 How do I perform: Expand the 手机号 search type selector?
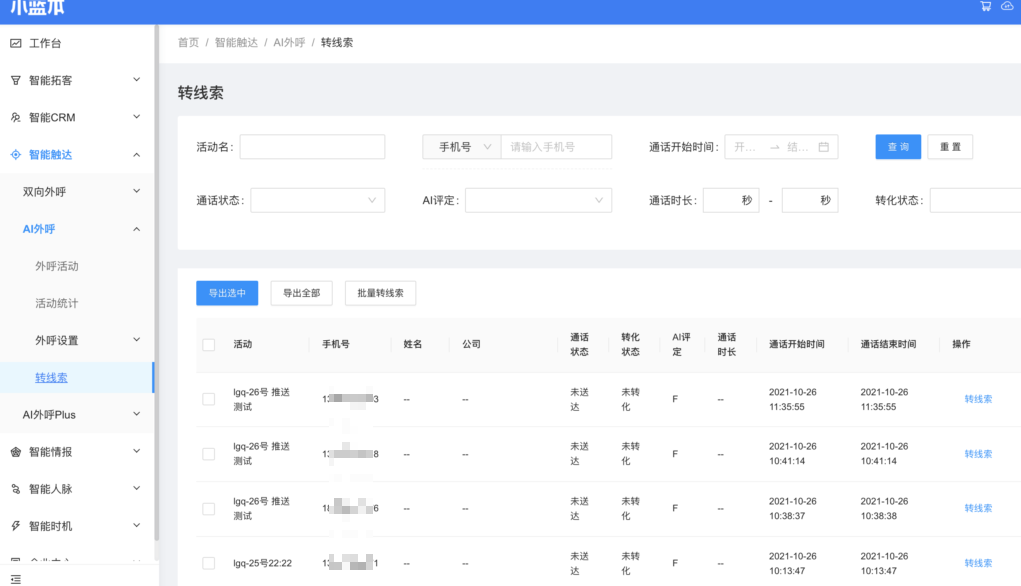pos(462,147)
